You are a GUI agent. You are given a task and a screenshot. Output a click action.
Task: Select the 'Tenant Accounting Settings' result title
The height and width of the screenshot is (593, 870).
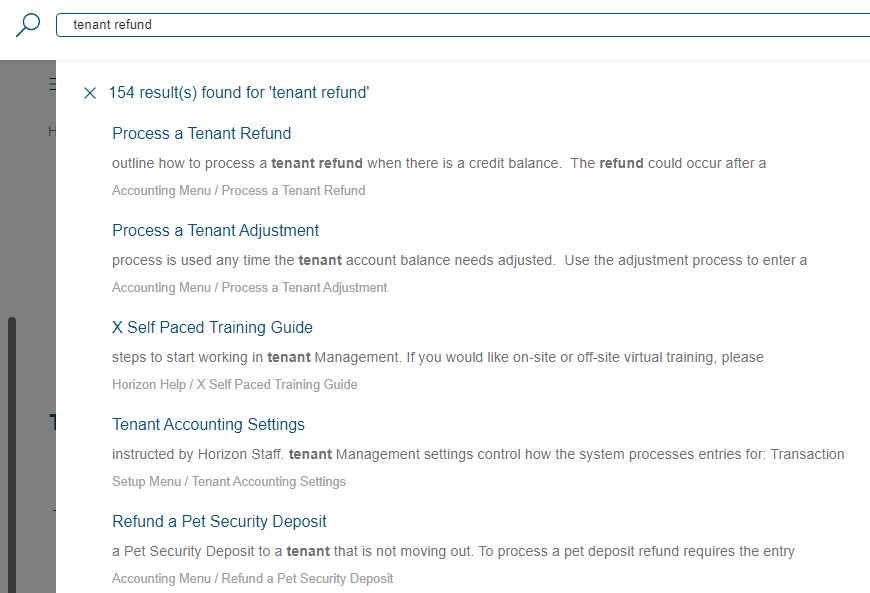[x=208, y=424]
